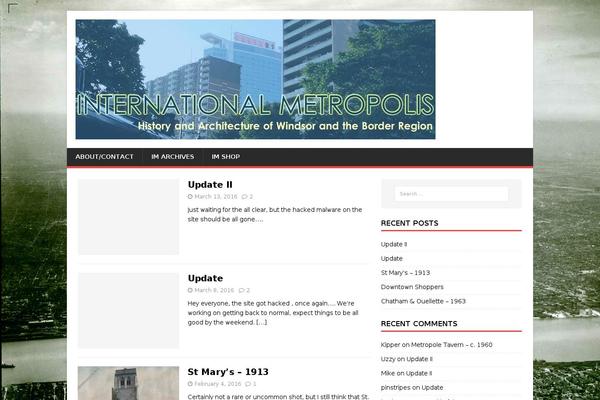Open Uzzy's comment on Update II
This screenshot has width=600, height=400.
point(419,359)
